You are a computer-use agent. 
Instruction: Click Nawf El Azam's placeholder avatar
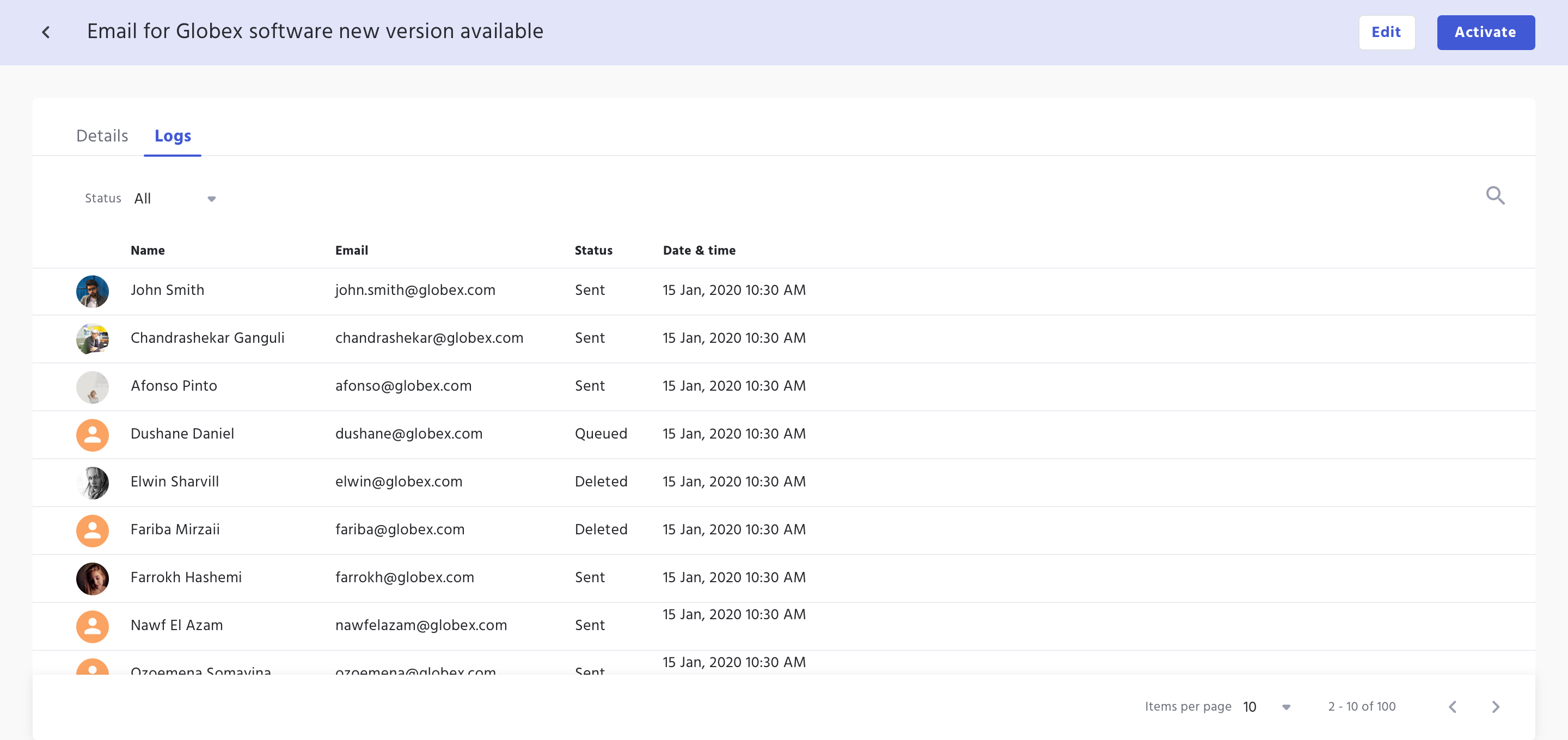[x=93, y=626]
